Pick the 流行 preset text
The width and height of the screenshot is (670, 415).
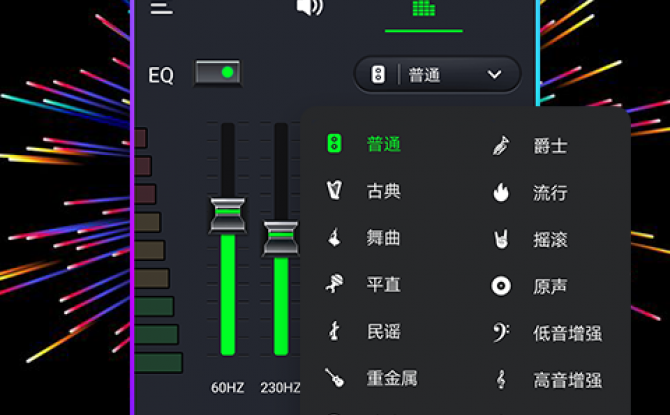550,193
